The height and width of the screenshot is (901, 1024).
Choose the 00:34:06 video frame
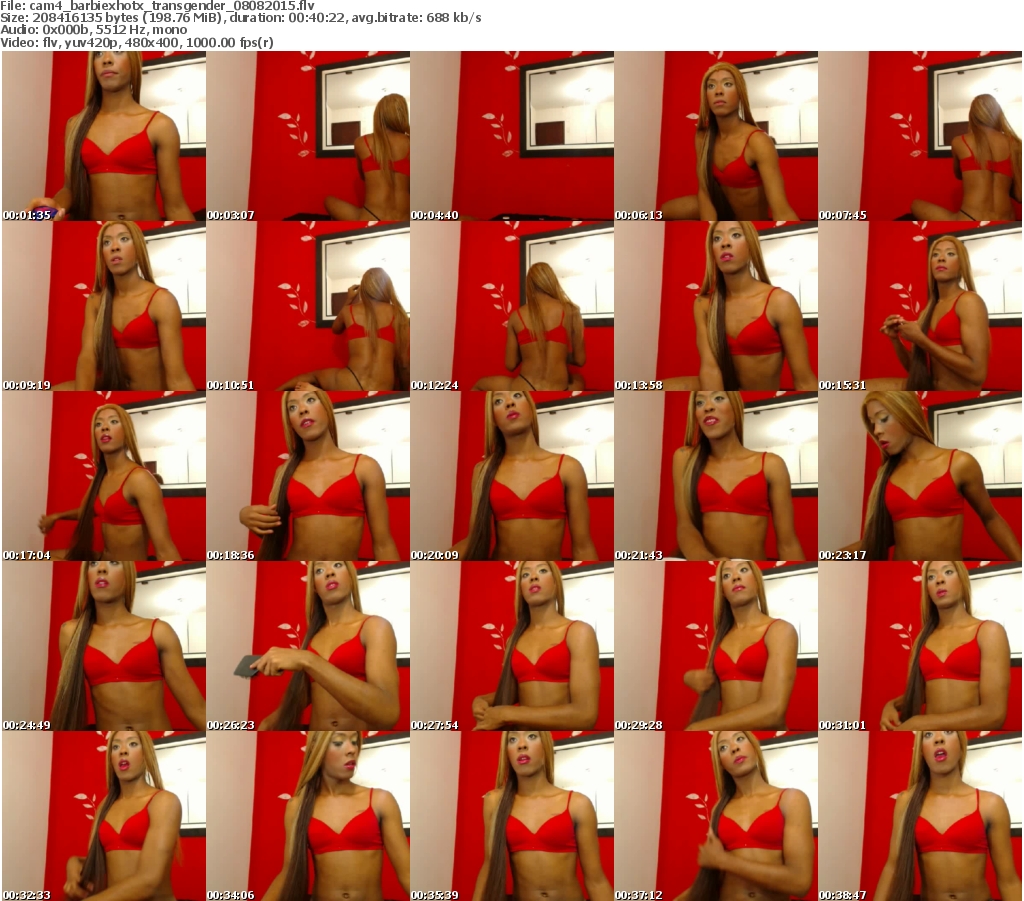[308, 816]
